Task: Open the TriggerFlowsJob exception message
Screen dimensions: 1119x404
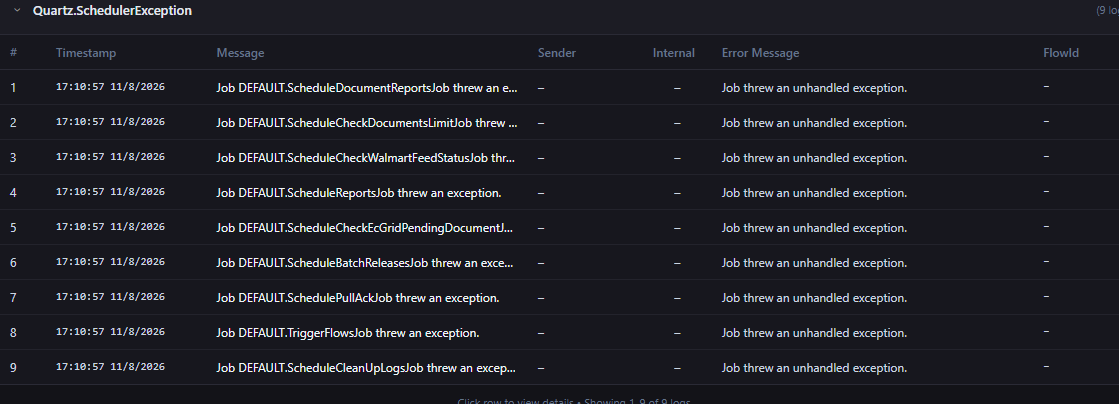Action: click(x=348, y=333)
